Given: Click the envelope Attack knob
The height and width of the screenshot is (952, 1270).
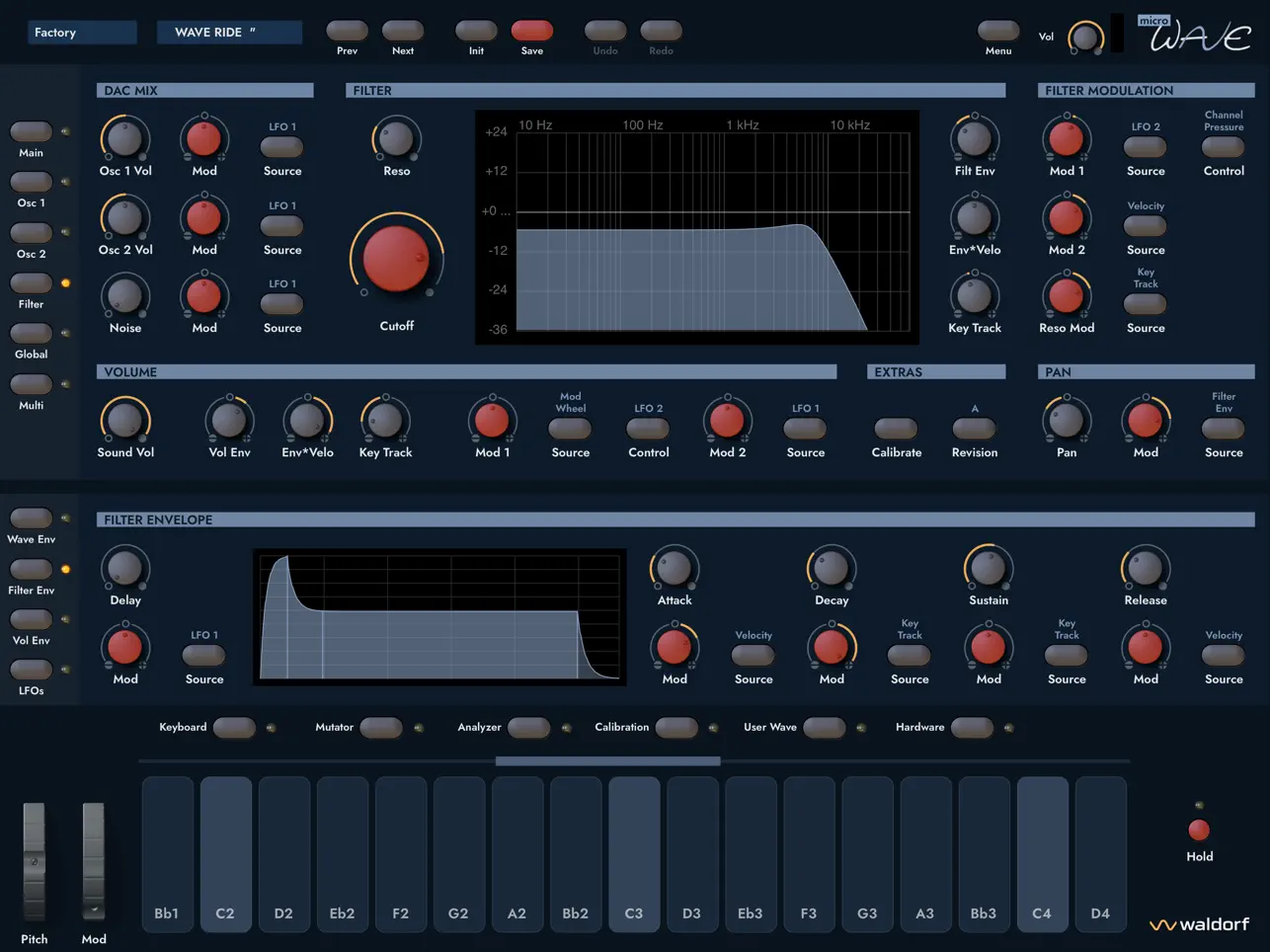Looking at the screenshot, I should [x=675, y=568].
